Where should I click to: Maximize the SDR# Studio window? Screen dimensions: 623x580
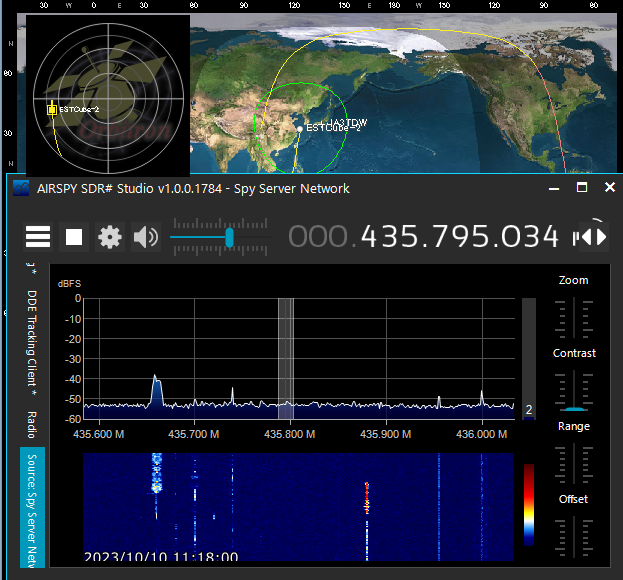pyautogui.click(x=582, y=188)
